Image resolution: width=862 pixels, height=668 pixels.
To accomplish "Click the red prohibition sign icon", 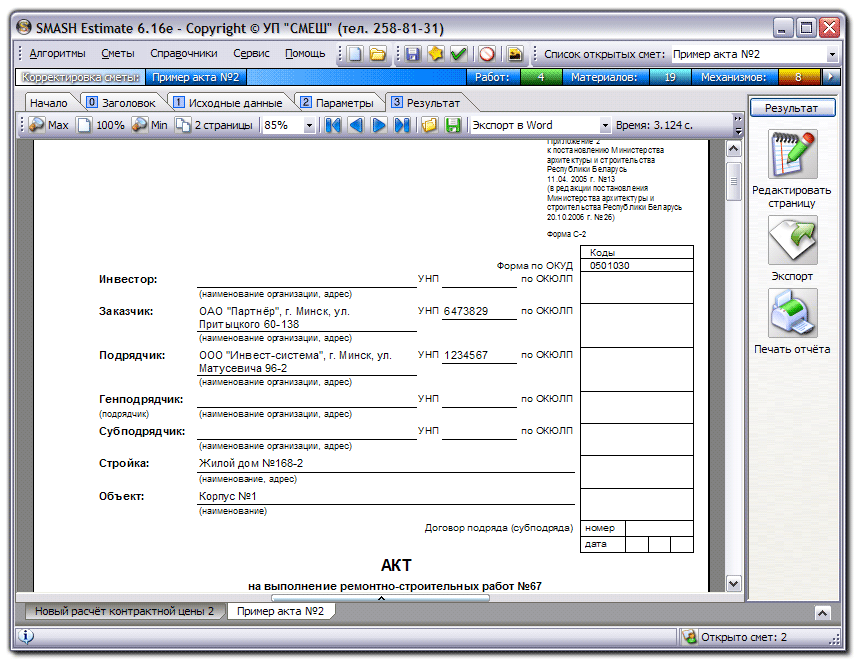I will click(x=487, y=54).
